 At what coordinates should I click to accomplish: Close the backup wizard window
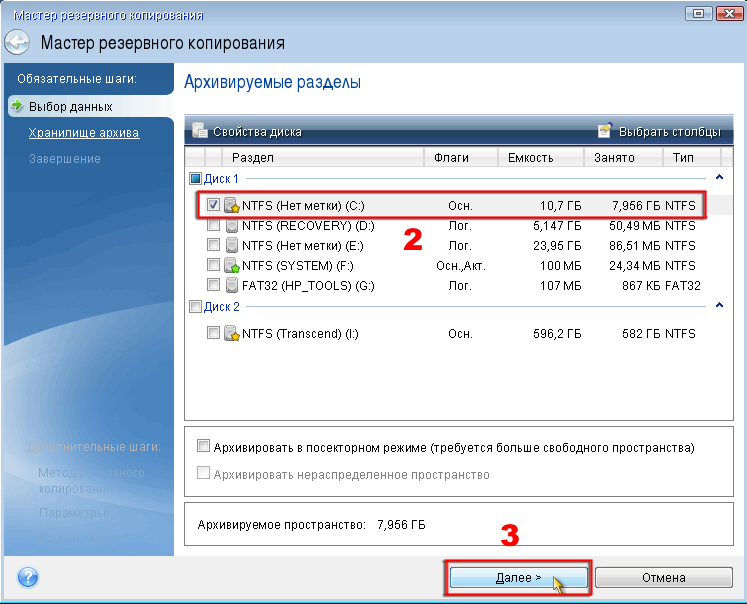click(x=729, y=13)
